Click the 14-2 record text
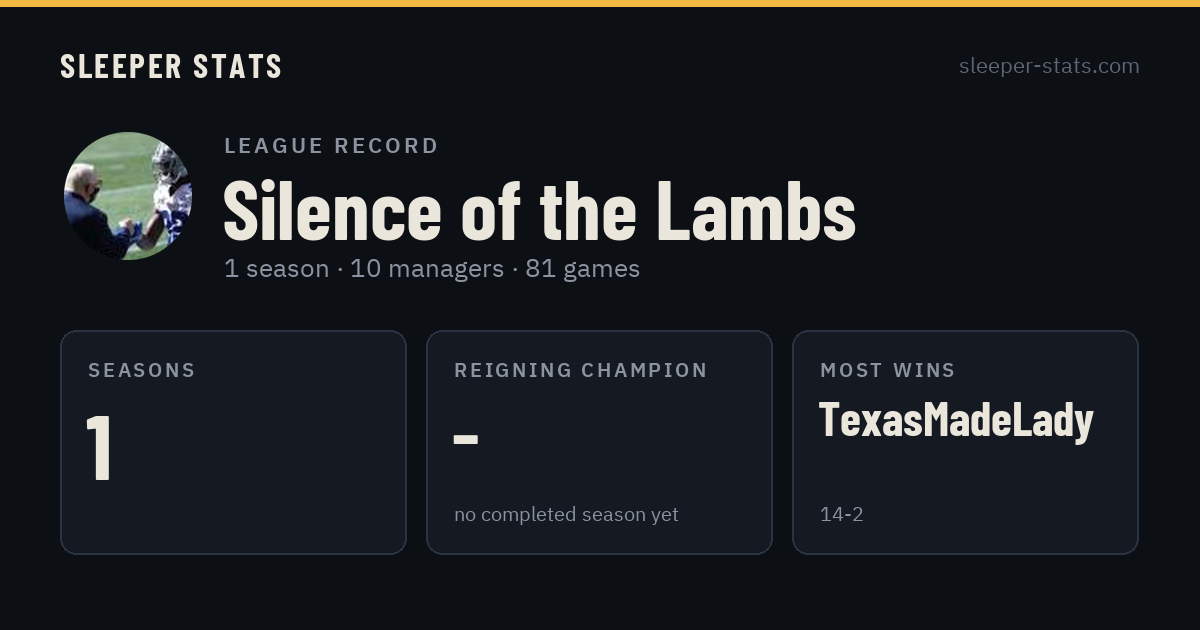Screen dimensions: 1200x630 841,514
